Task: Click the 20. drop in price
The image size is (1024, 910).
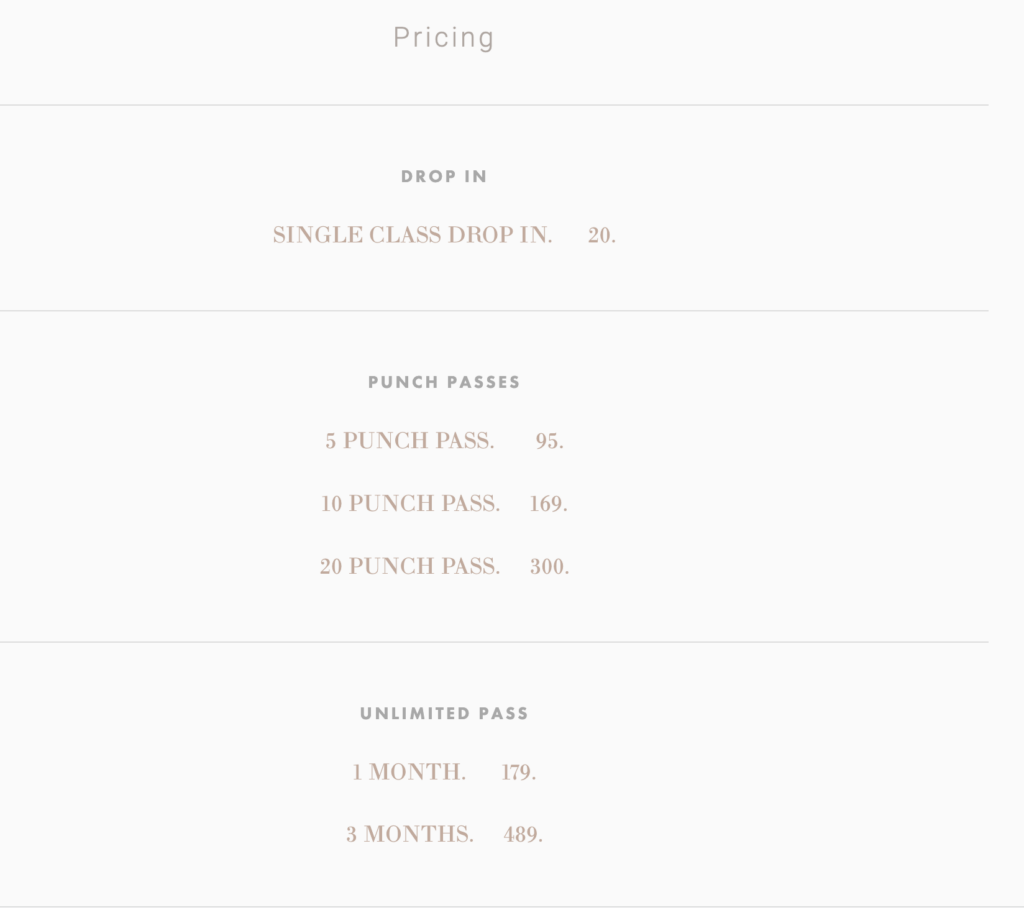Action: coord(601,235)
